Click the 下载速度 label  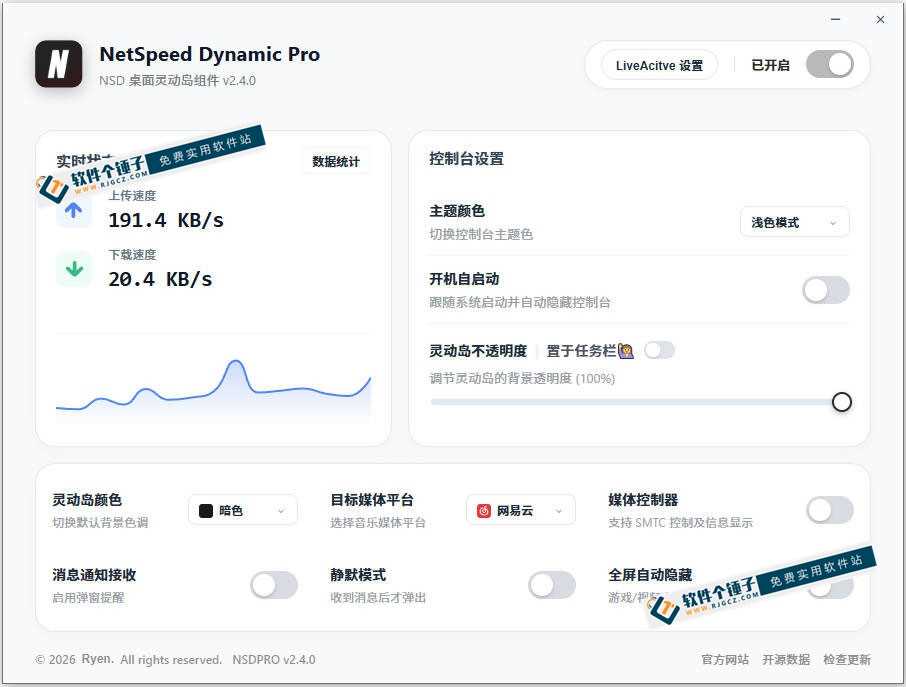click(x=132, y=254)
